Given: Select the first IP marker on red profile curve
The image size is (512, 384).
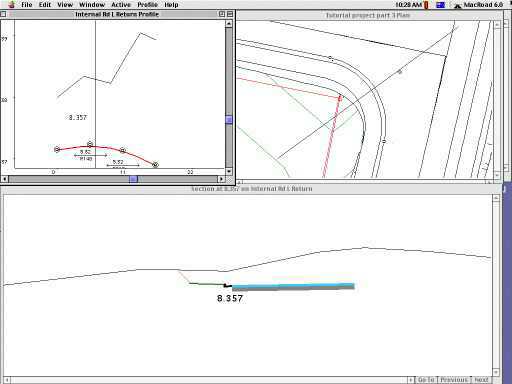Looking at the screenshot, I should pos(57,149).
